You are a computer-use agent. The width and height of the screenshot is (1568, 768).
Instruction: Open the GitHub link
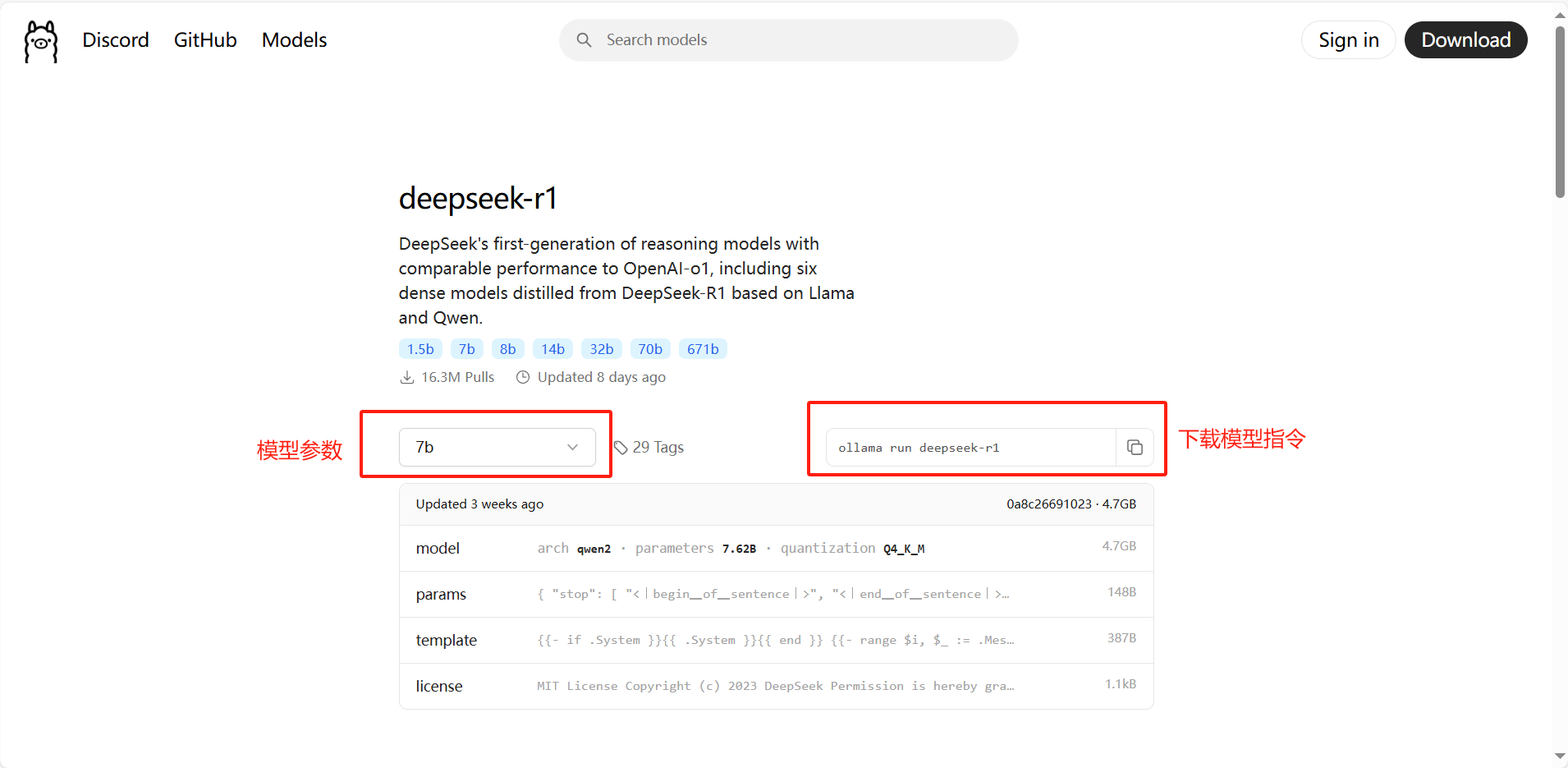click(x=205, y=40)
